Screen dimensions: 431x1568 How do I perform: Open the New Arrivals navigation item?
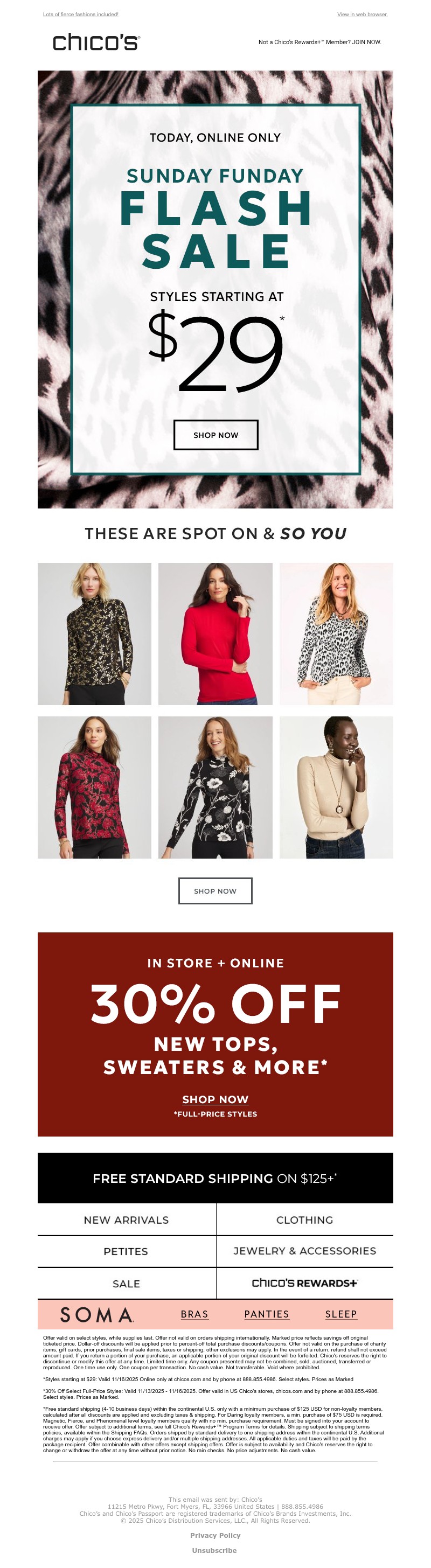pos(127,1220)
